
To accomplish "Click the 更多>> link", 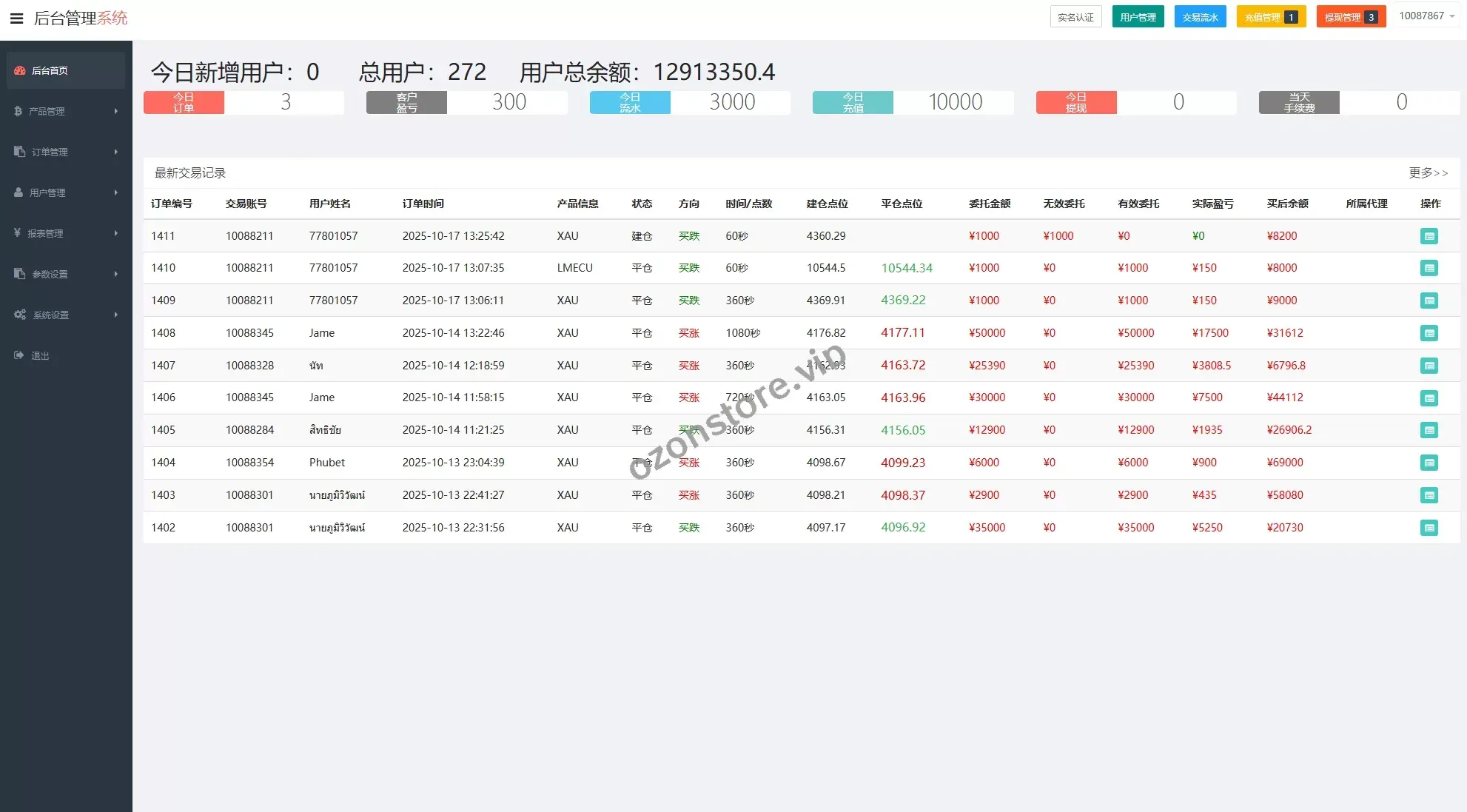I will click(x=1428, y=172).
